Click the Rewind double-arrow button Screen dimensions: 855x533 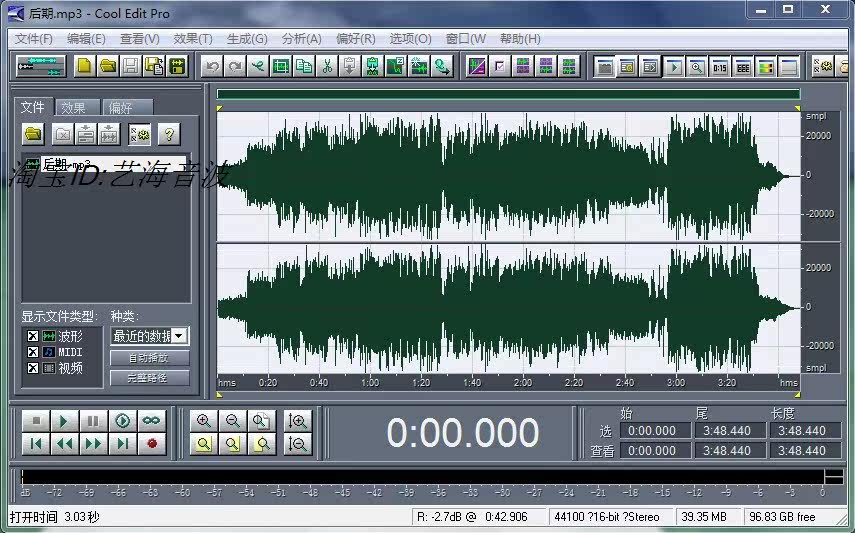[65, 444]
